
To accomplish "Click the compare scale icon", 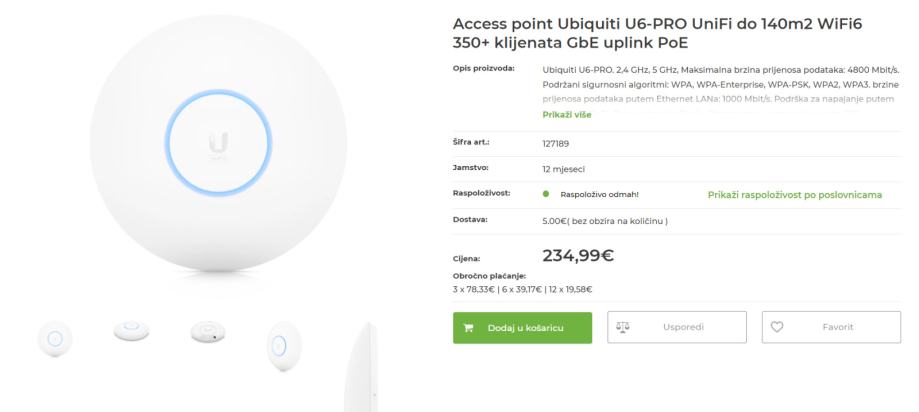I will click(x=622, y=327).
